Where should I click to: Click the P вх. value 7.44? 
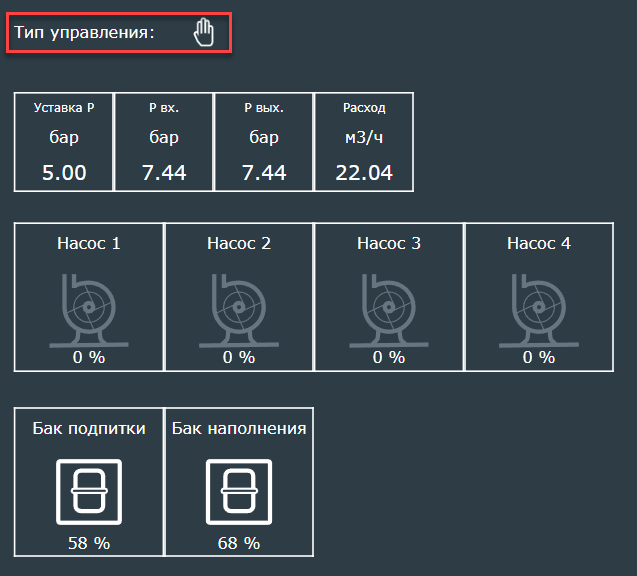[x=164, y=173]
